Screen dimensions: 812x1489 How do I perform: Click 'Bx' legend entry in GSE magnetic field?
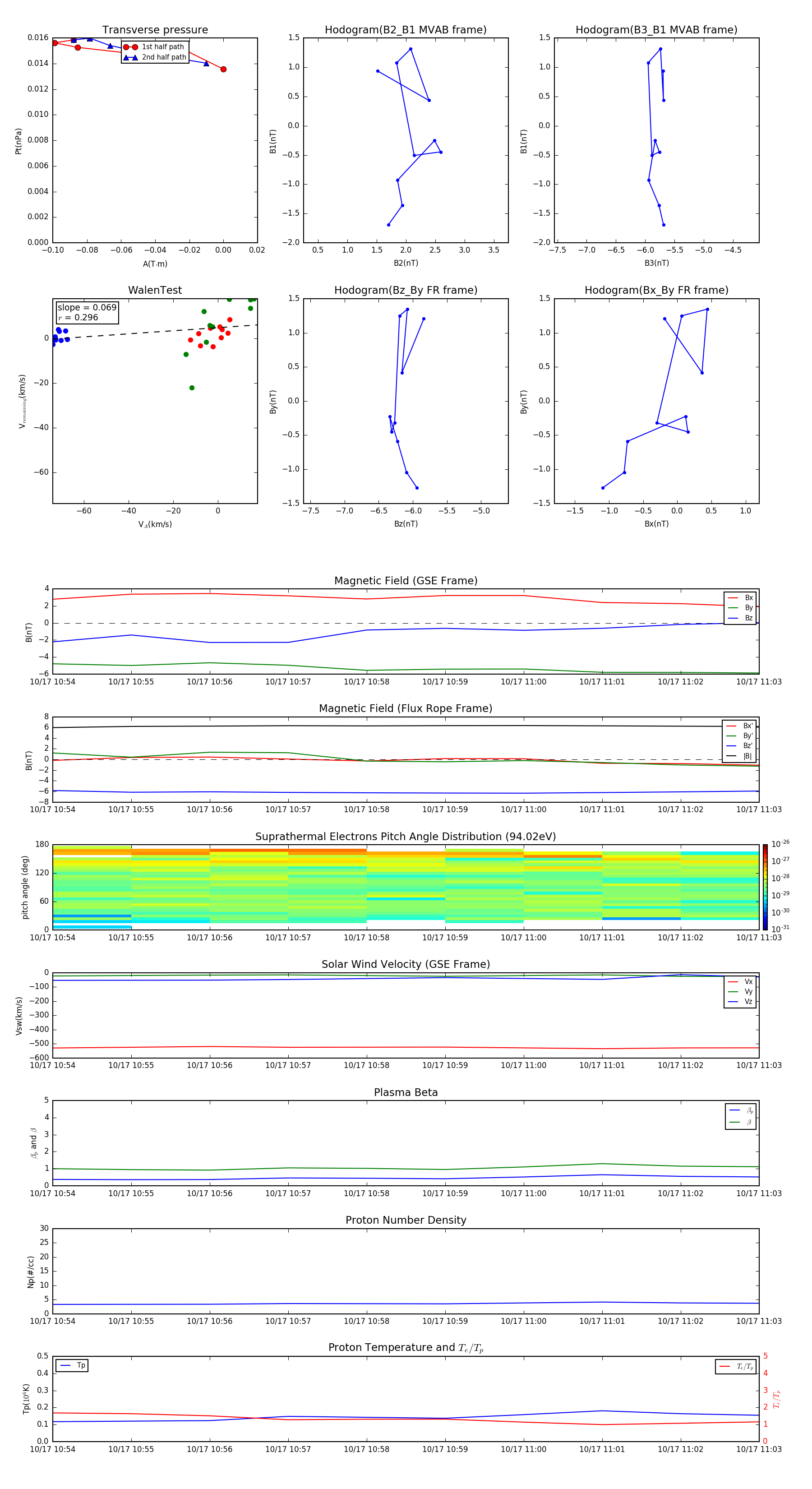[x=740, y=598]
